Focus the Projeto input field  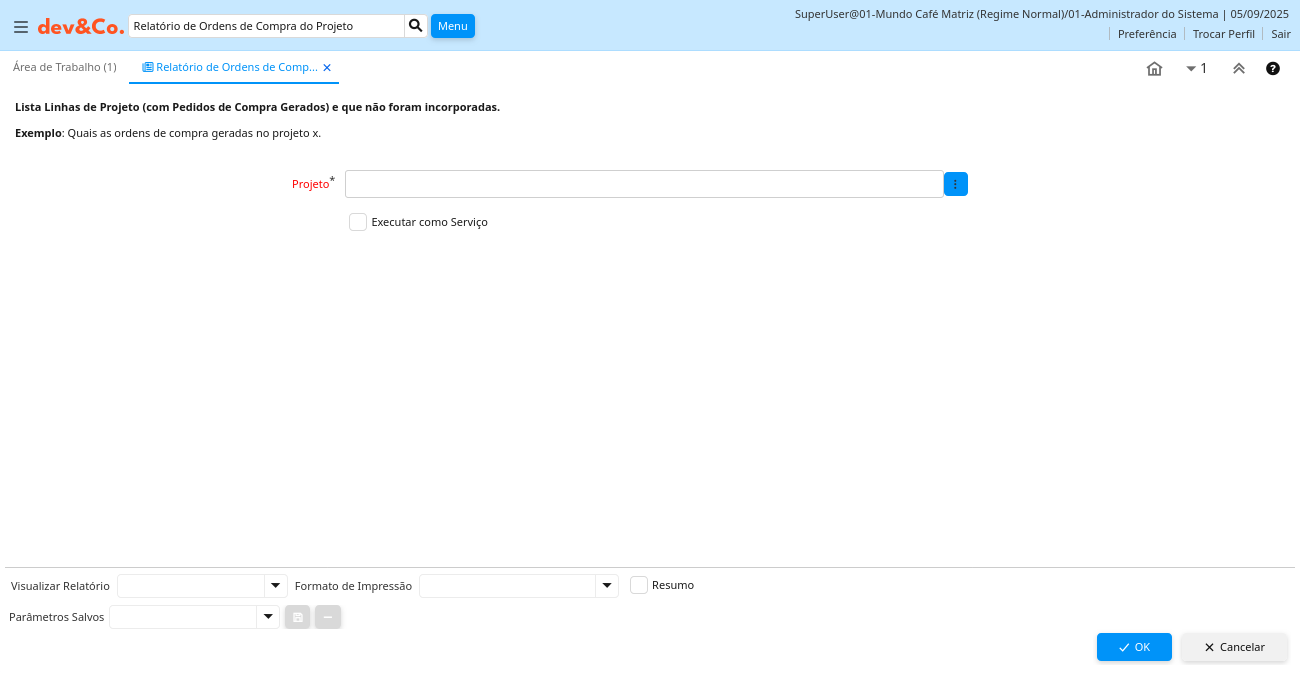(x=643, y=184)
